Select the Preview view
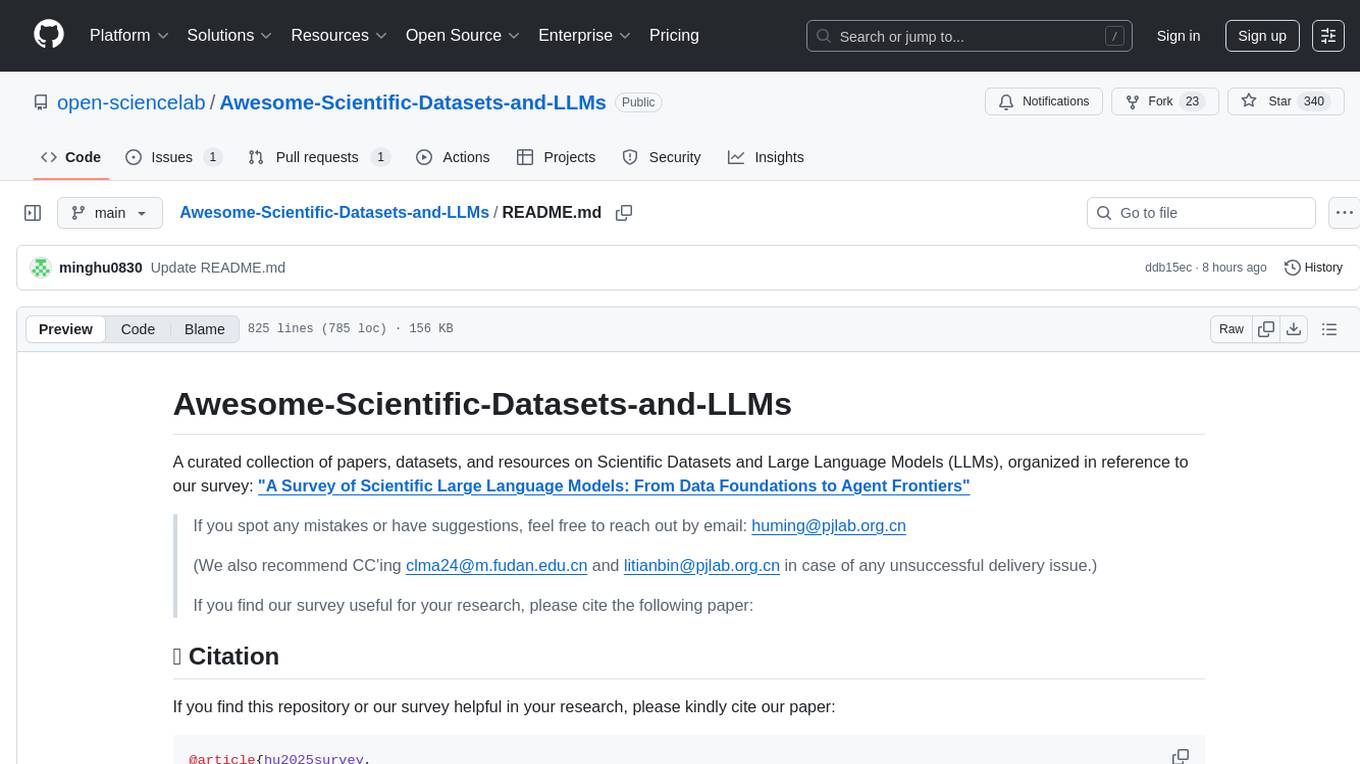 tap(66, 329)
